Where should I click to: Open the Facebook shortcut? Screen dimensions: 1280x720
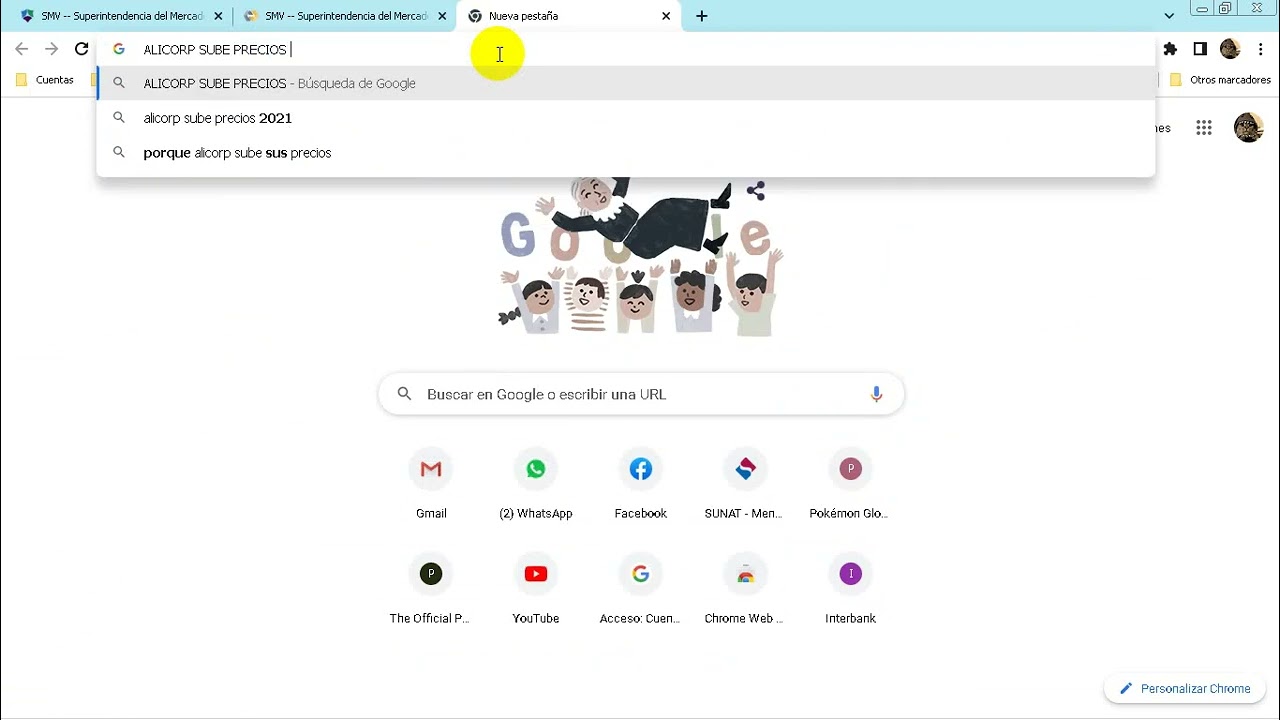coord(641,485)
